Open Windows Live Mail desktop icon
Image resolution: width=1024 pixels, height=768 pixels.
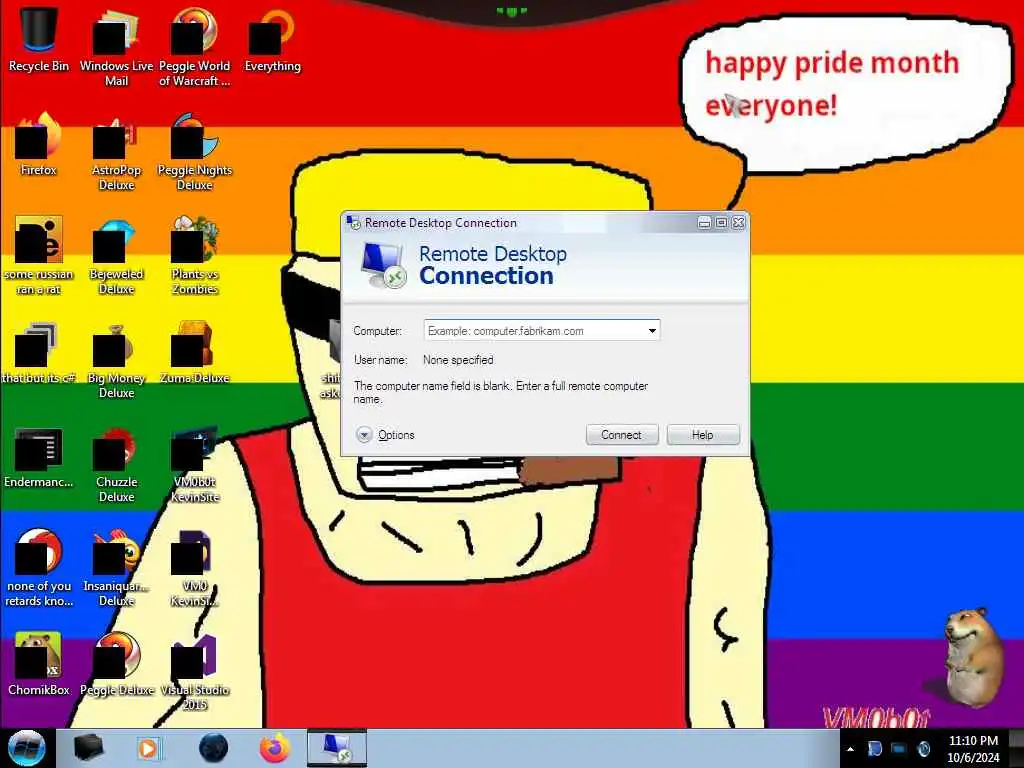(x=116, y=46)
